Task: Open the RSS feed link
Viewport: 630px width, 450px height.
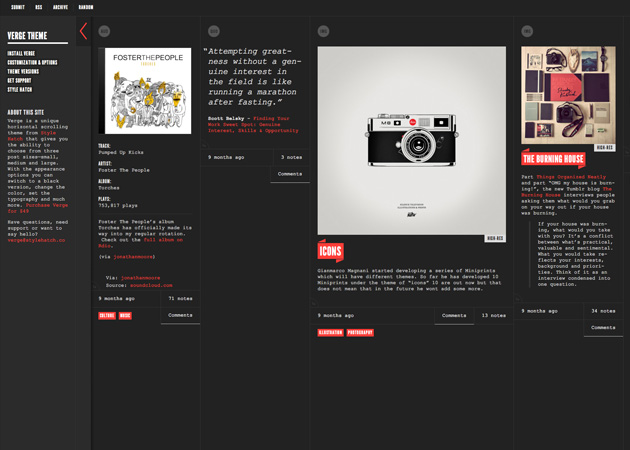Action: pyautogui.click(x=39, y=7)
